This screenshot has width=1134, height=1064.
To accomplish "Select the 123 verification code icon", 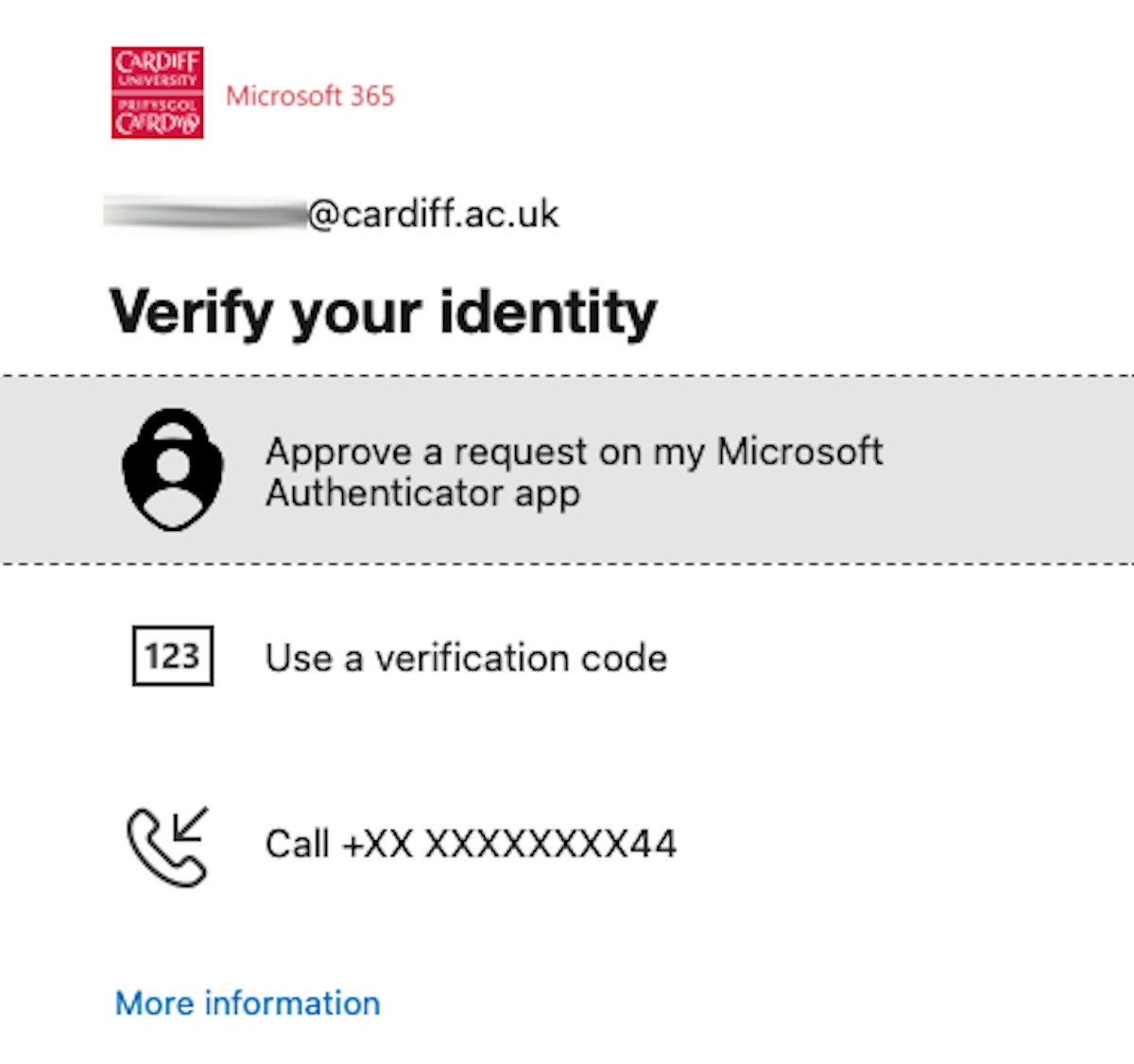I will (x=172, y=657).
